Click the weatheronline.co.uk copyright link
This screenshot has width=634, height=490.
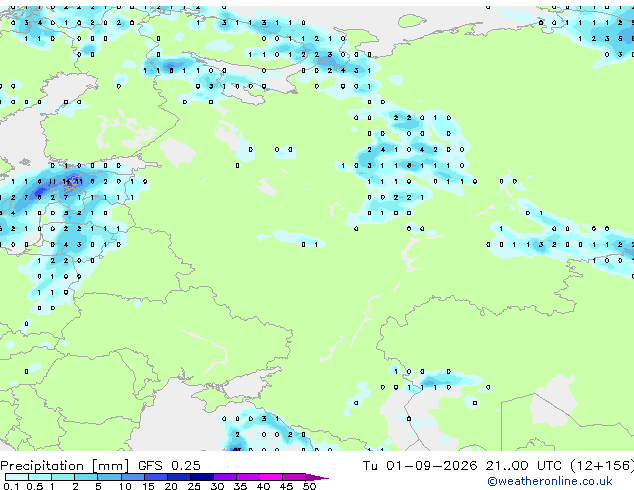click(x=550, y=481)
